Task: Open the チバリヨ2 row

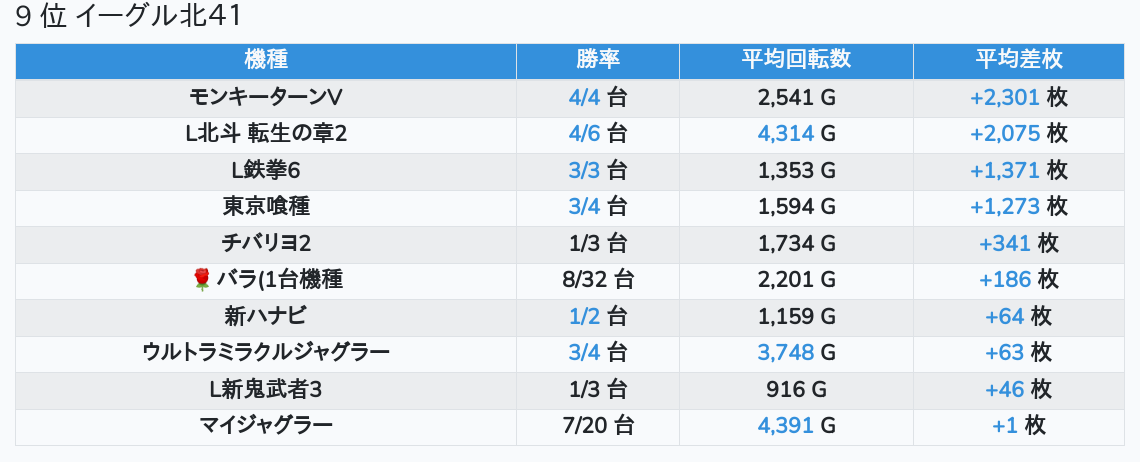Action: [266, 243]
